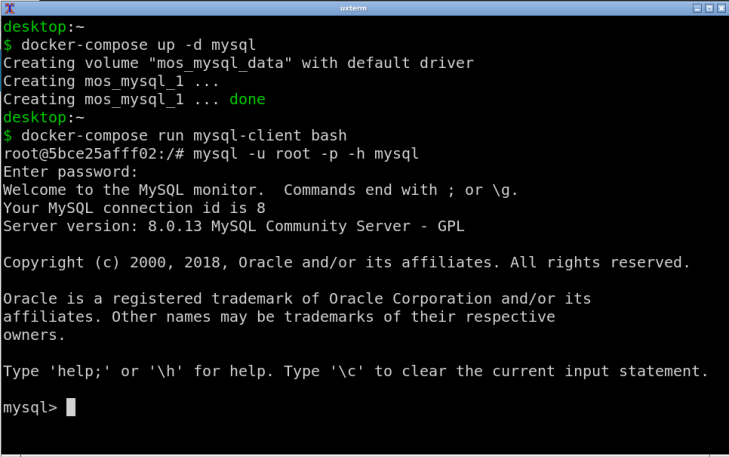Close the uxterm window
The image size is (729, 457).
pyautogui.click(x=721, y=8)
